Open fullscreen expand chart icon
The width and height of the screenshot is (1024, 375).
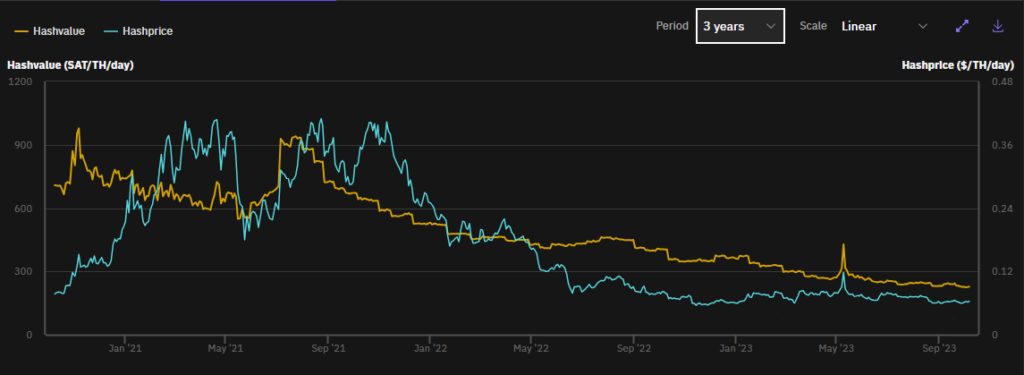(962, 26)
